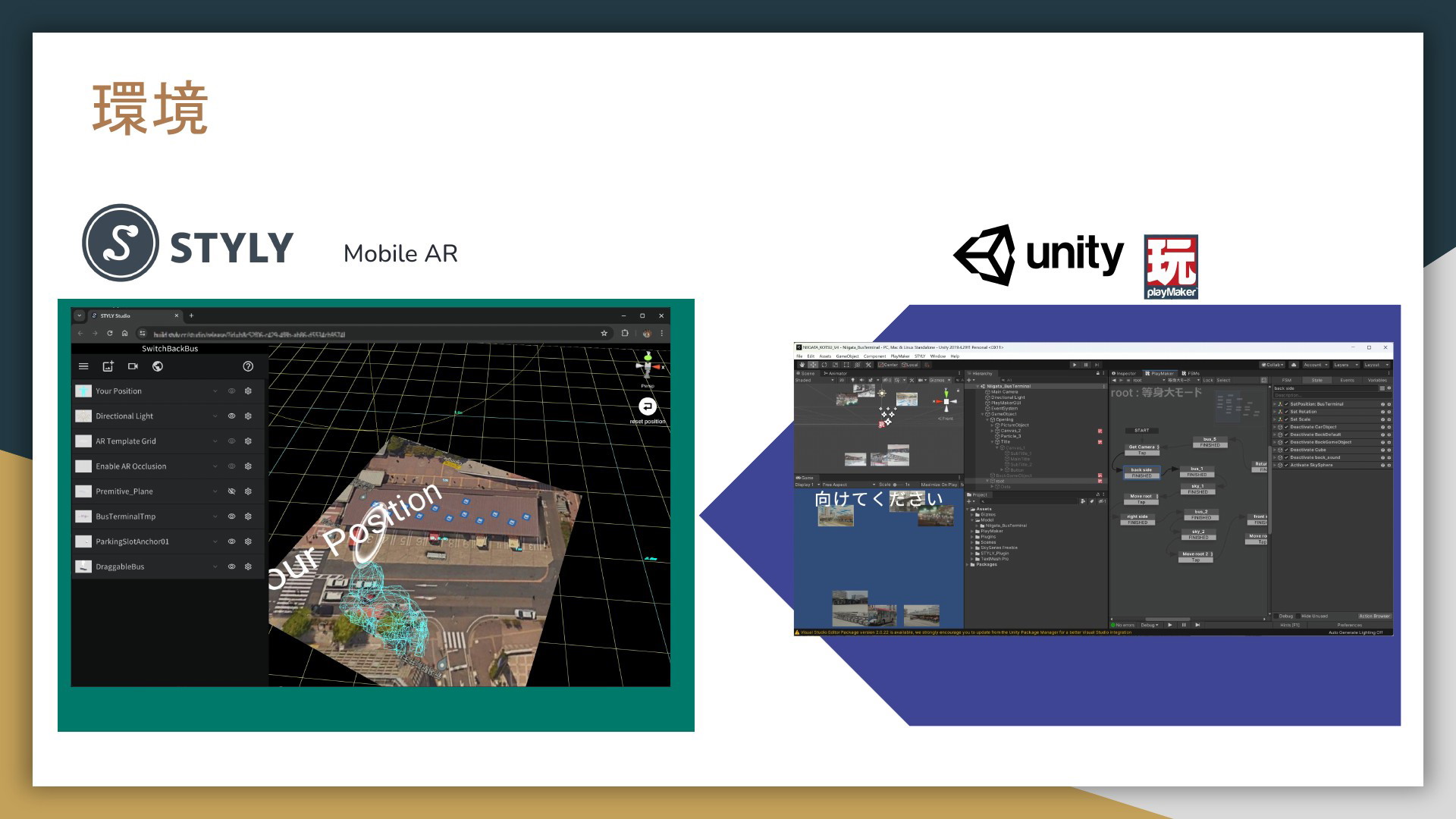Screen dimensions: 1456x819
Task: Switch to the Events tab in PlayMaker
Action: (1347, 380)
